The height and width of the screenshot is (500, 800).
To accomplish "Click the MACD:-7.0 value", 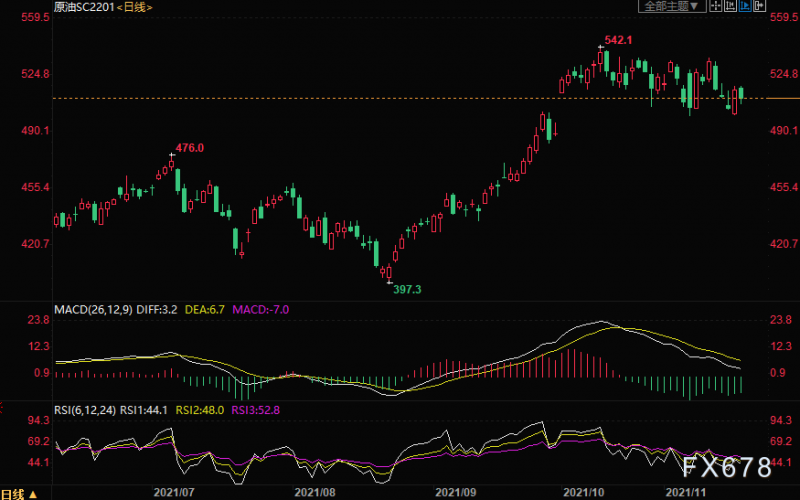I will click(261, 310).
